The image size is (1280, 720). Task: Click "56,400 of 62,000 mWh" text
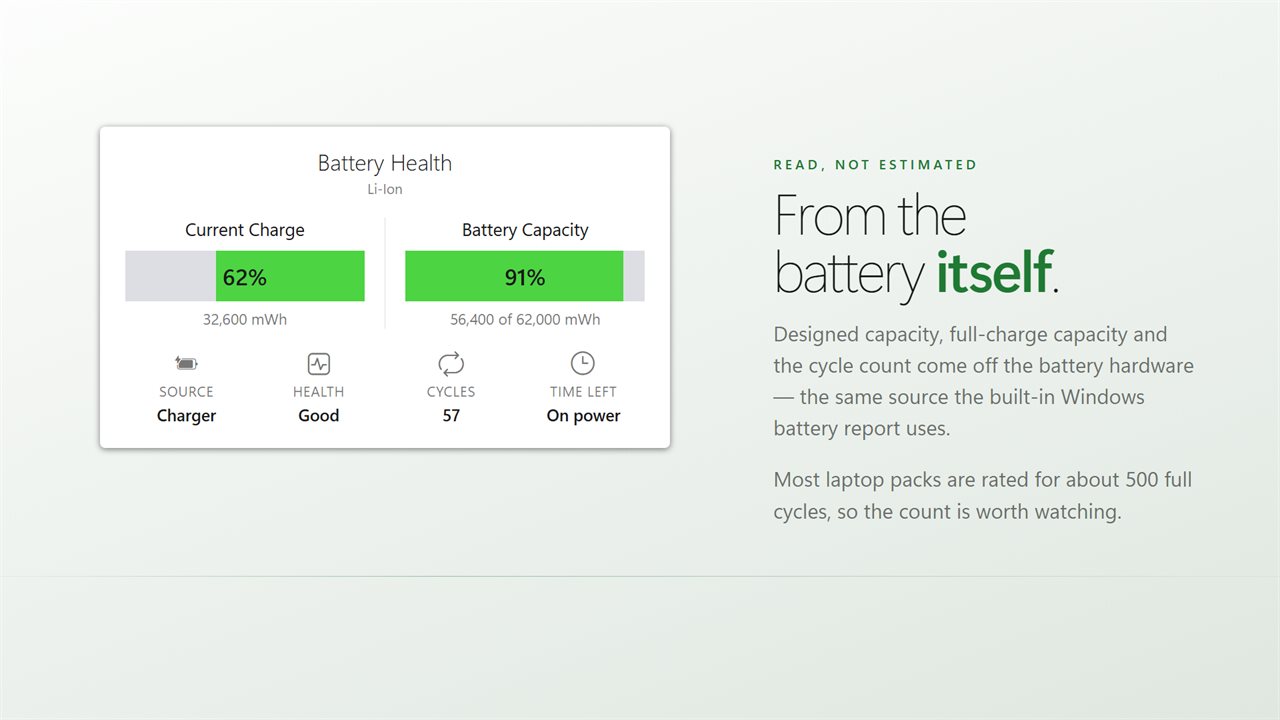(525, 320)
